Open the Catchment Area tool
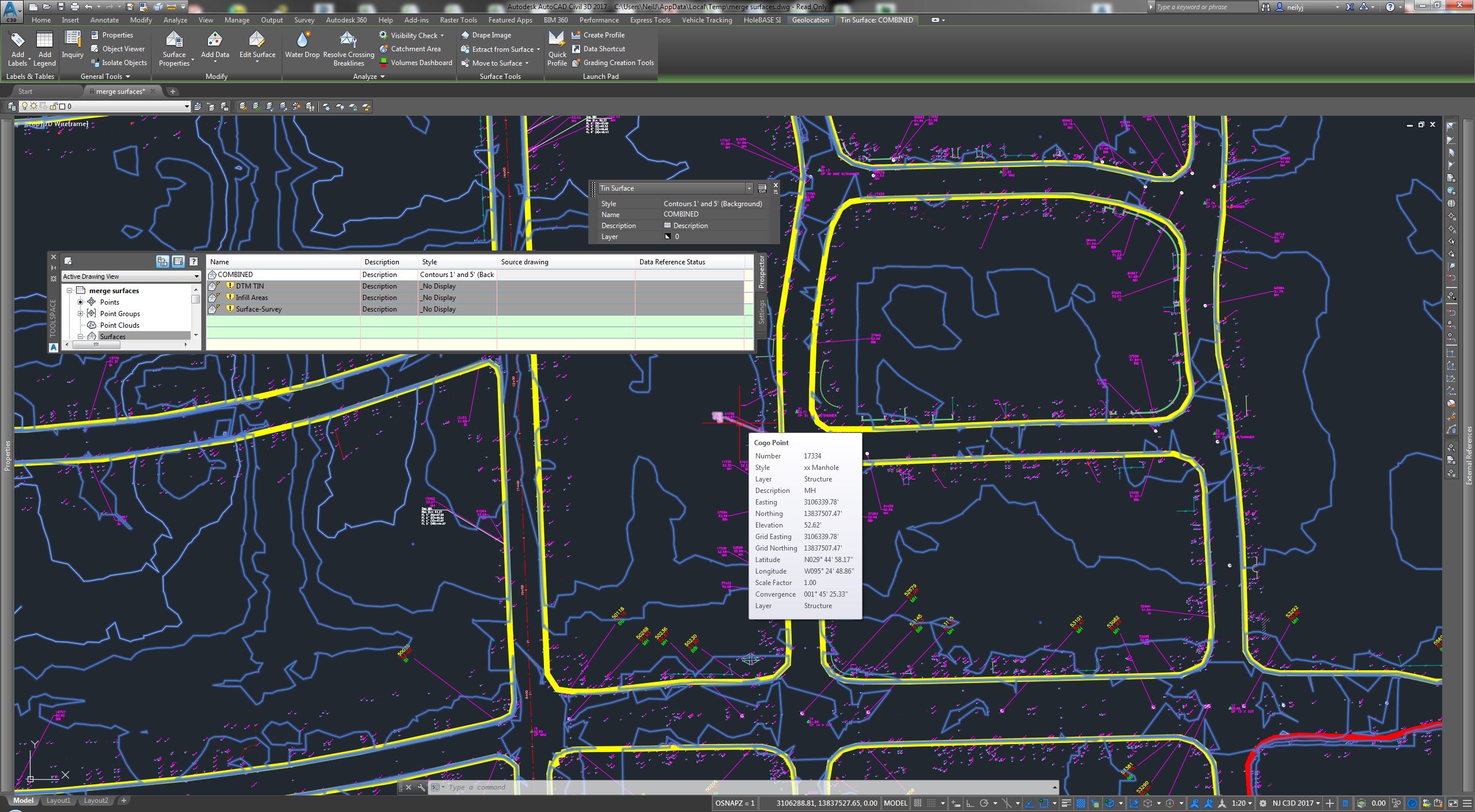 (x=410, y=49)
